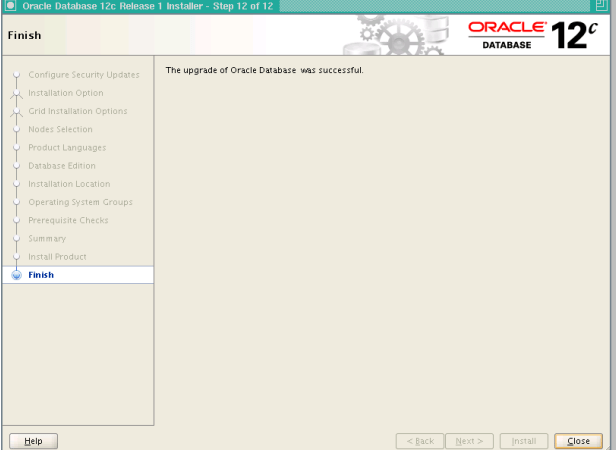This screenshot has height=450, width=616.
Task: Select the Finish step in the sidebar
Action: (x=78, y=275)
